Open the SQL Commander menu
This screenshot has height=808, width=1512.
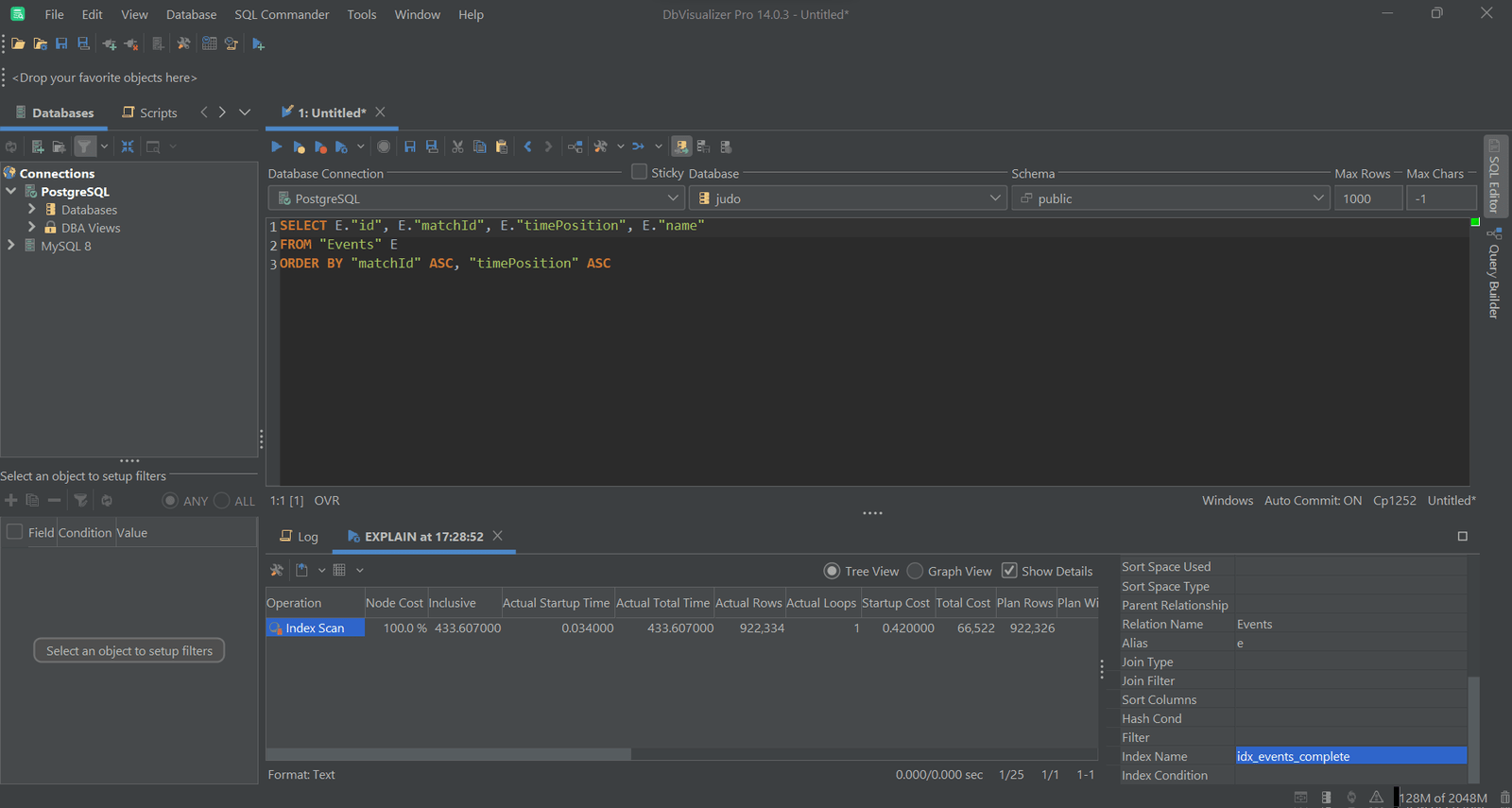coord(282,14)
